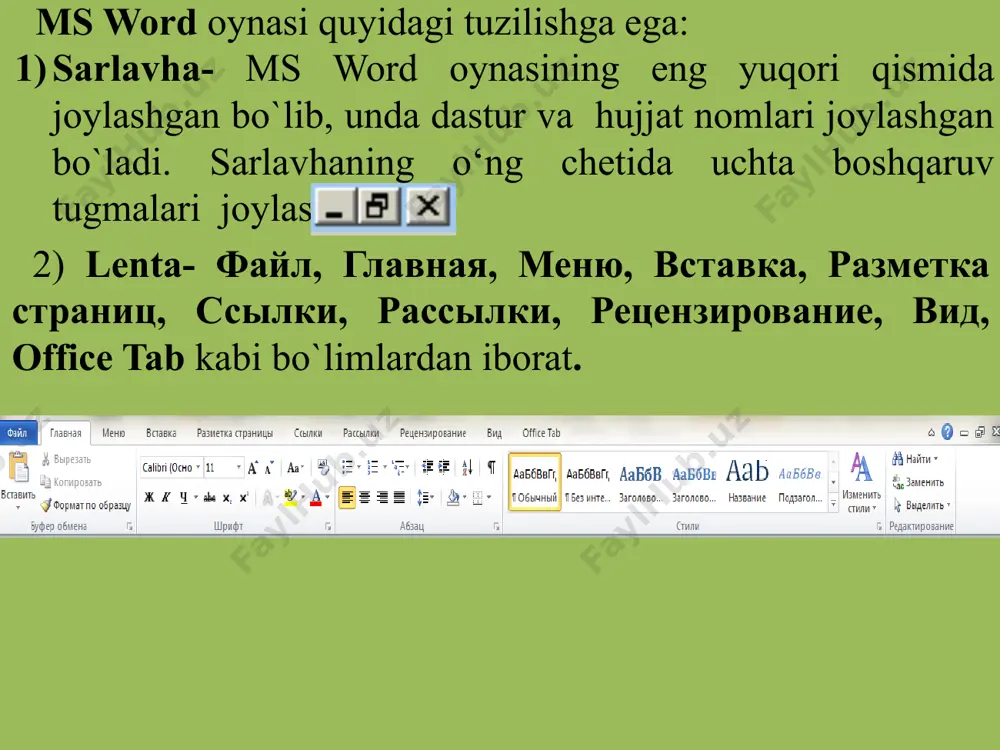Increase font size with the large A icon

click(253, 468)
